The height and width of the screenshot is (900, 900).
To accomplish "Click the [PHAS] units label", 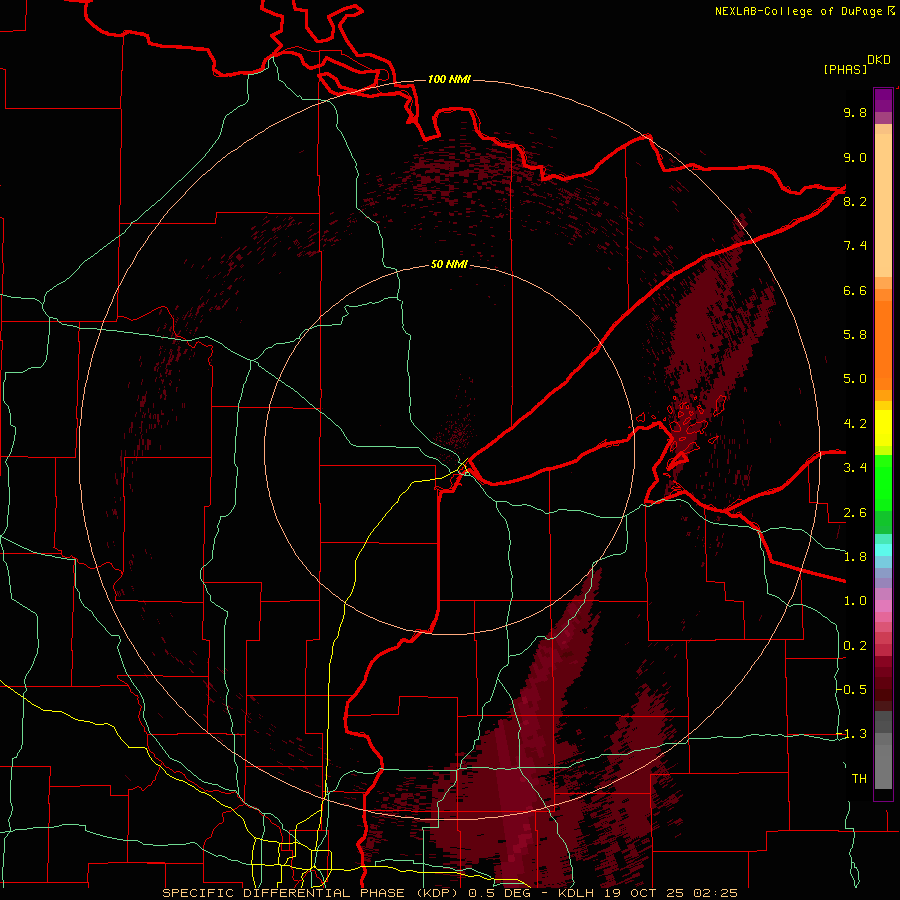I will pos(845,69).
